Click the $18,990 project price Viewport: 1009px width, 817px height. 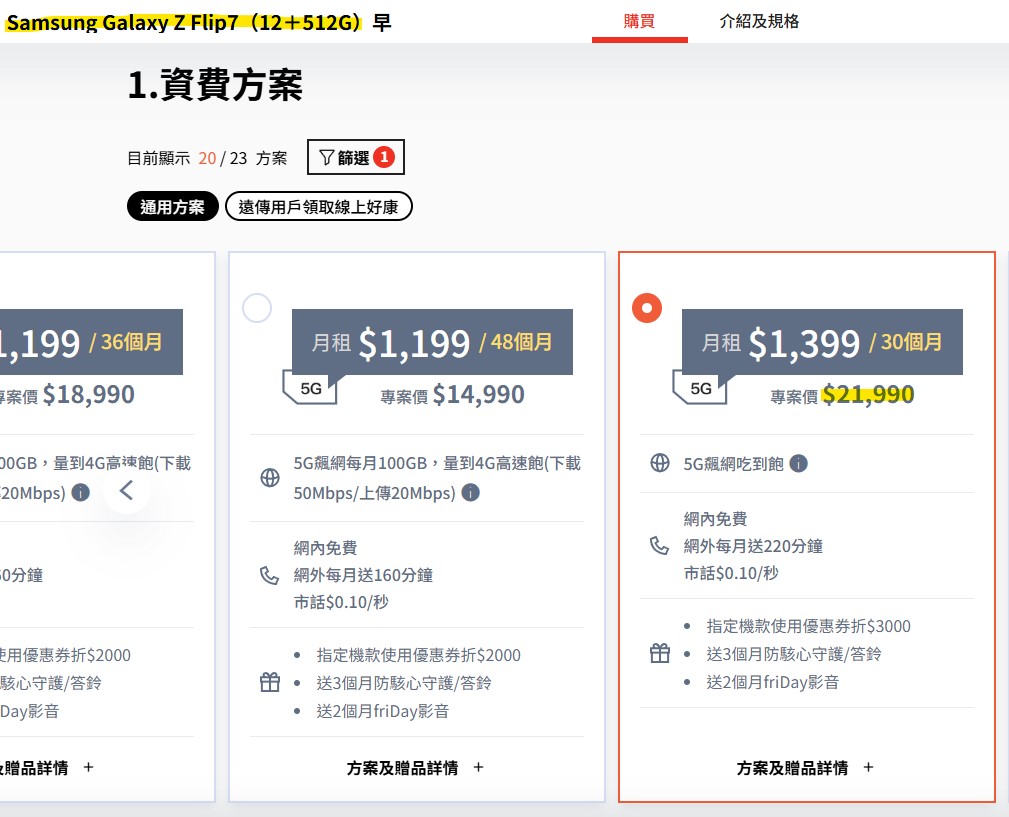click(x=88, y=394)
